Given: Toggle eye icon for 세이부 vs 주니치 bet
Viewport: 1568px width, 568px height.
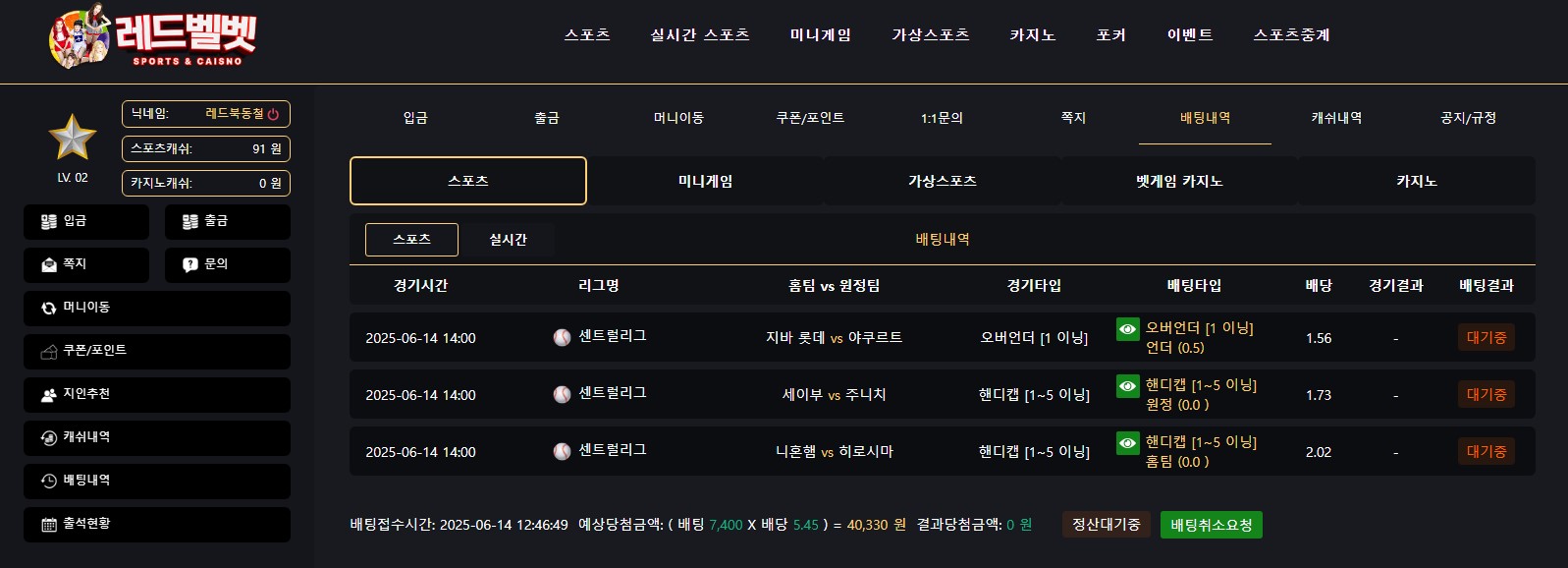Looking at the screenshot, I should (x=1128, y=386).
